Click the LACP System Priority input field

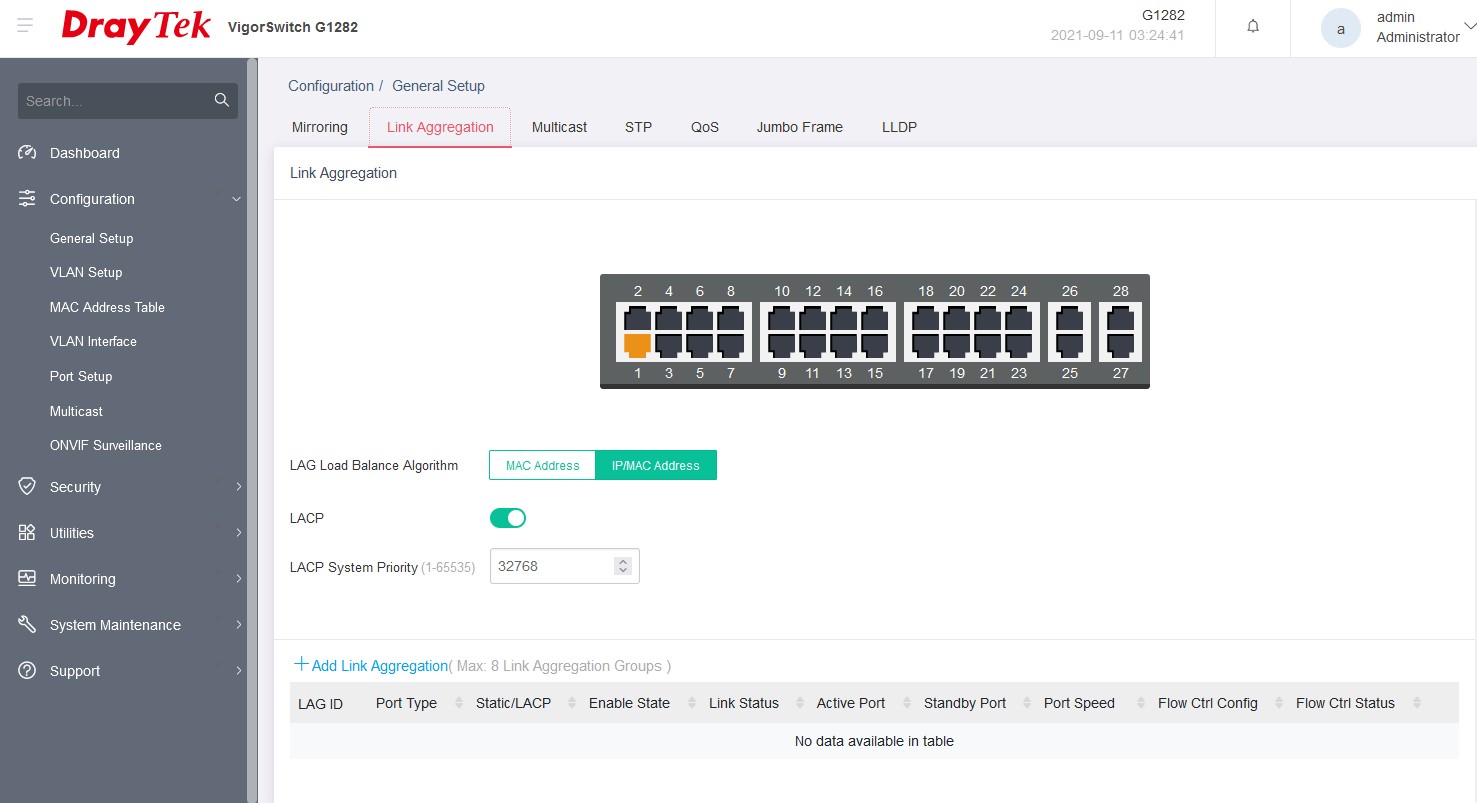click(x=550, y=566)
